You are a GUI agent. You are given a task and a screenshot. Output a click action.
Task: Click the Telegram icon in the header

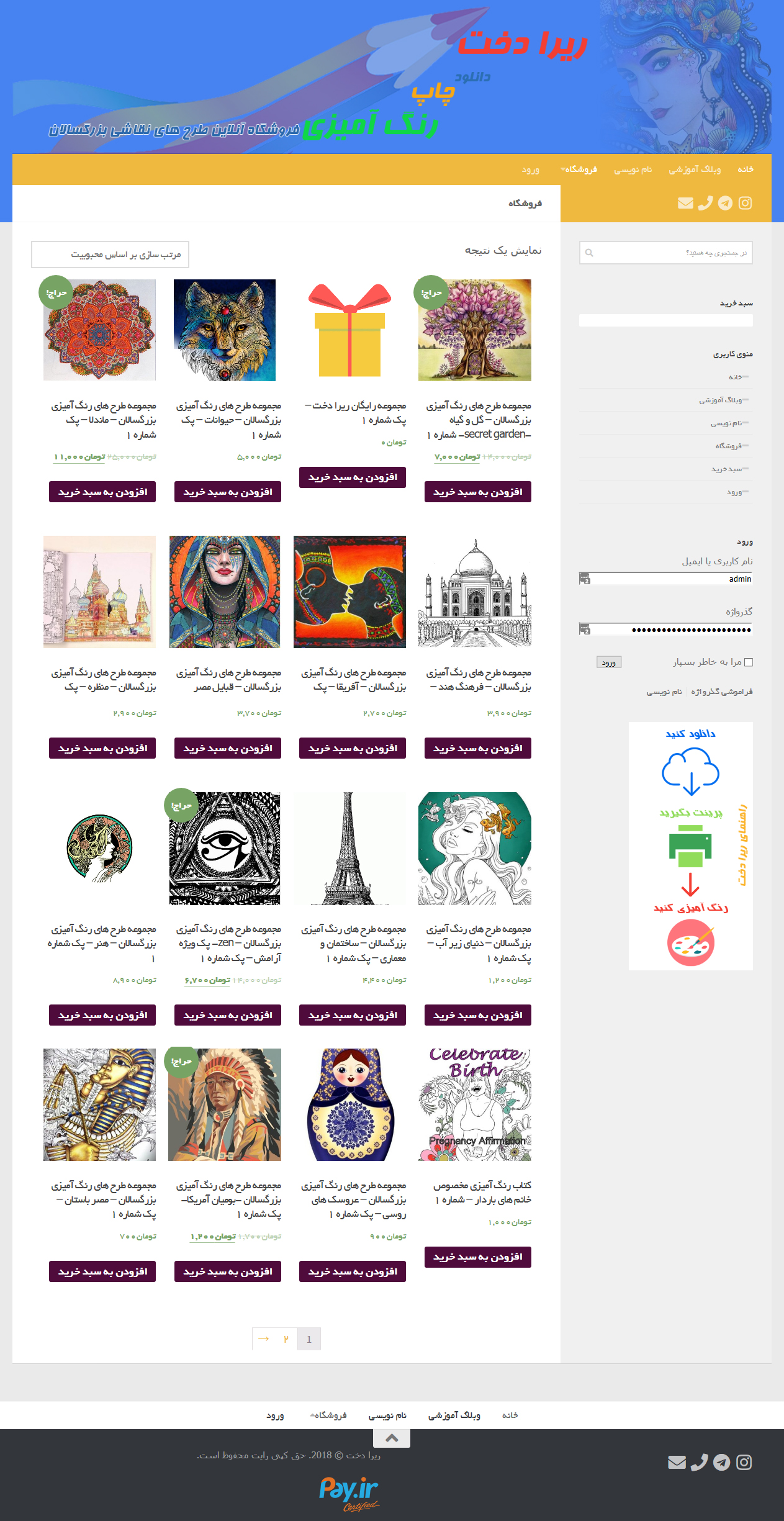pyautogui.click(x=725, y=203)
